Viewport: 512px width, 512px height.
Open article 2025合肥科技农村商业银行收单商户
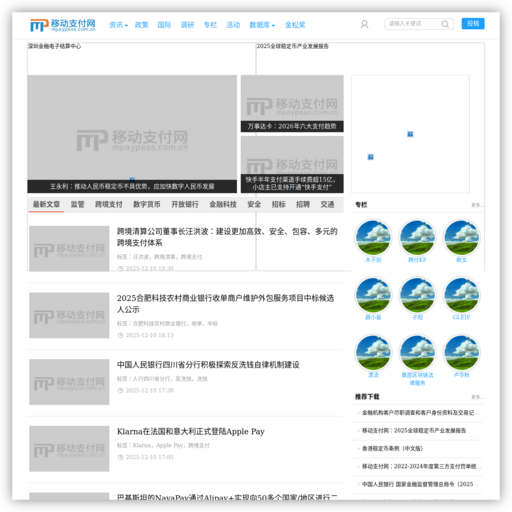click(x=225, y=304)
